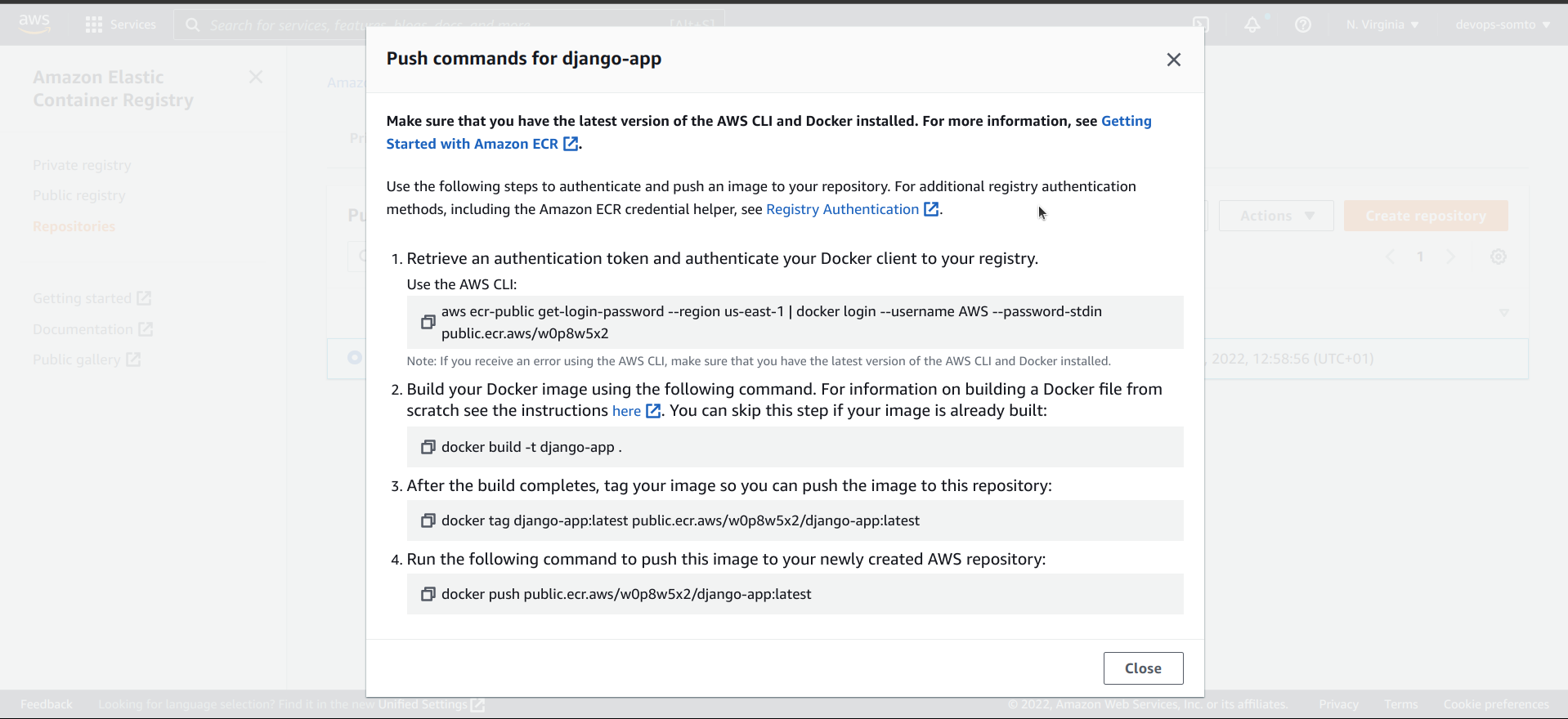Close the push commands dialog with X

(1173, 60)
